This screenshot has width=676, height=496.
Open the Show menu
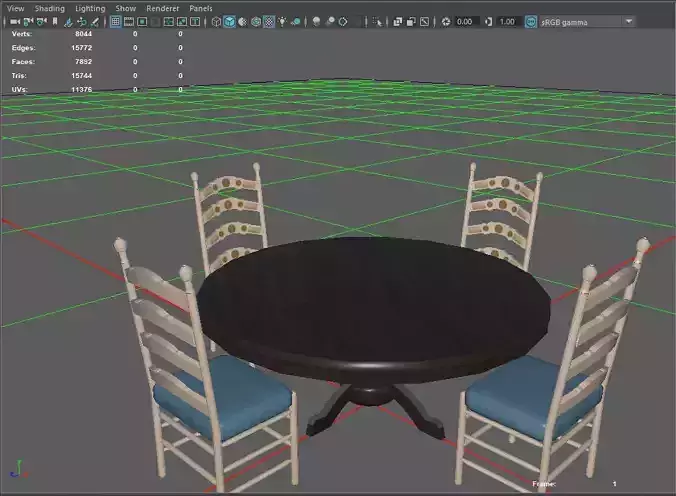tap(125, 8)
